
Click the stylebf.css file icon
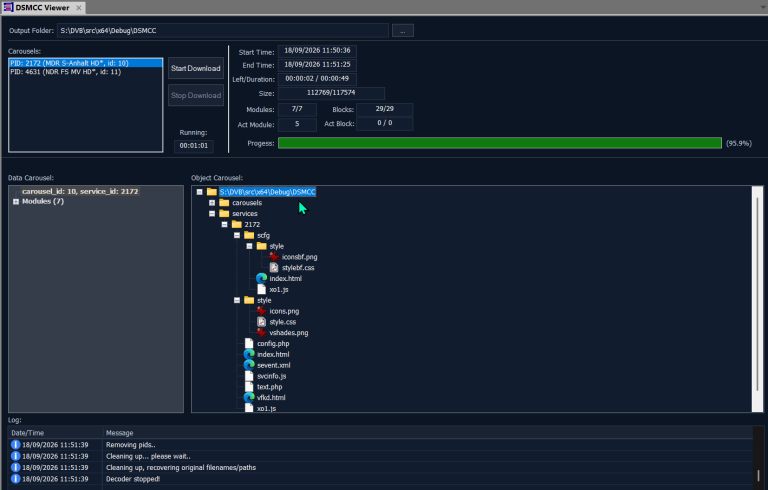(x=274, y=268)
